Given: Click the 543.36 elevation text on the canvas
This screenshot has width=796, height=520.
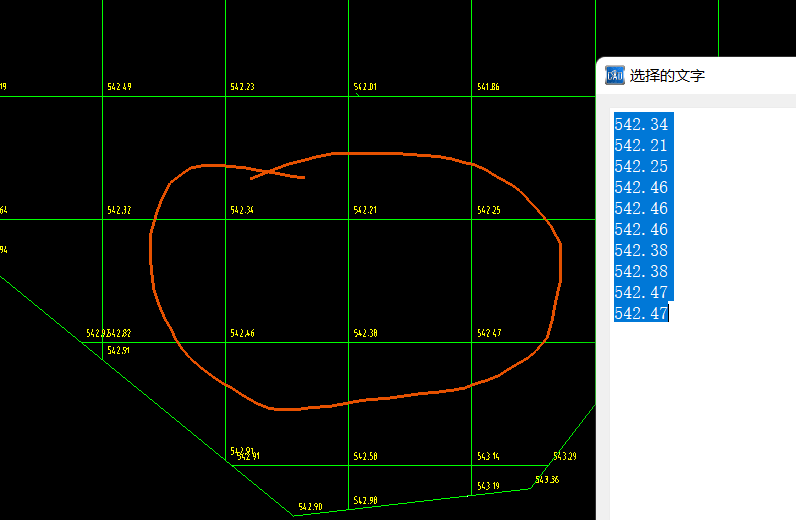Looking at the screenshot, I should click(x=547, y=481).
